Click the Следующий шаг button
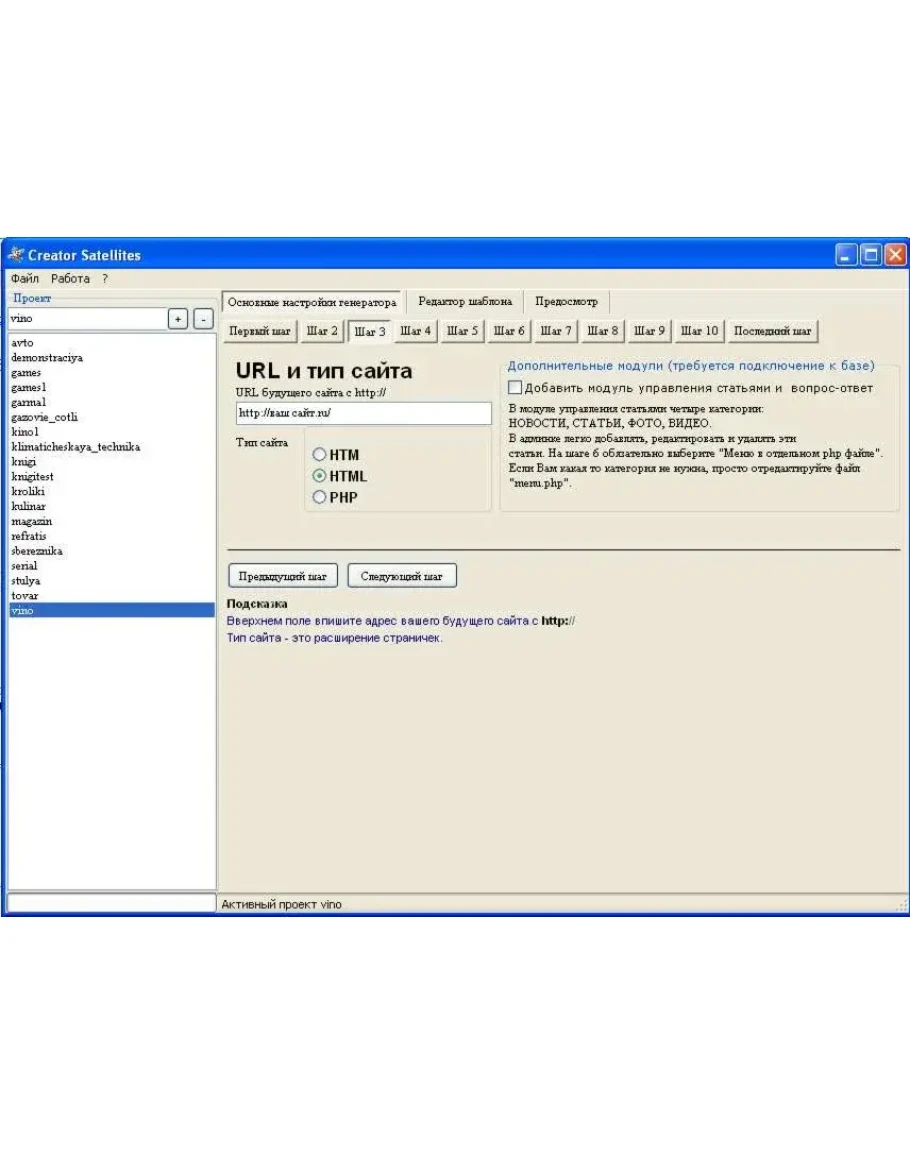Viewport: 910px width, 1155px height. click(402, 576)
